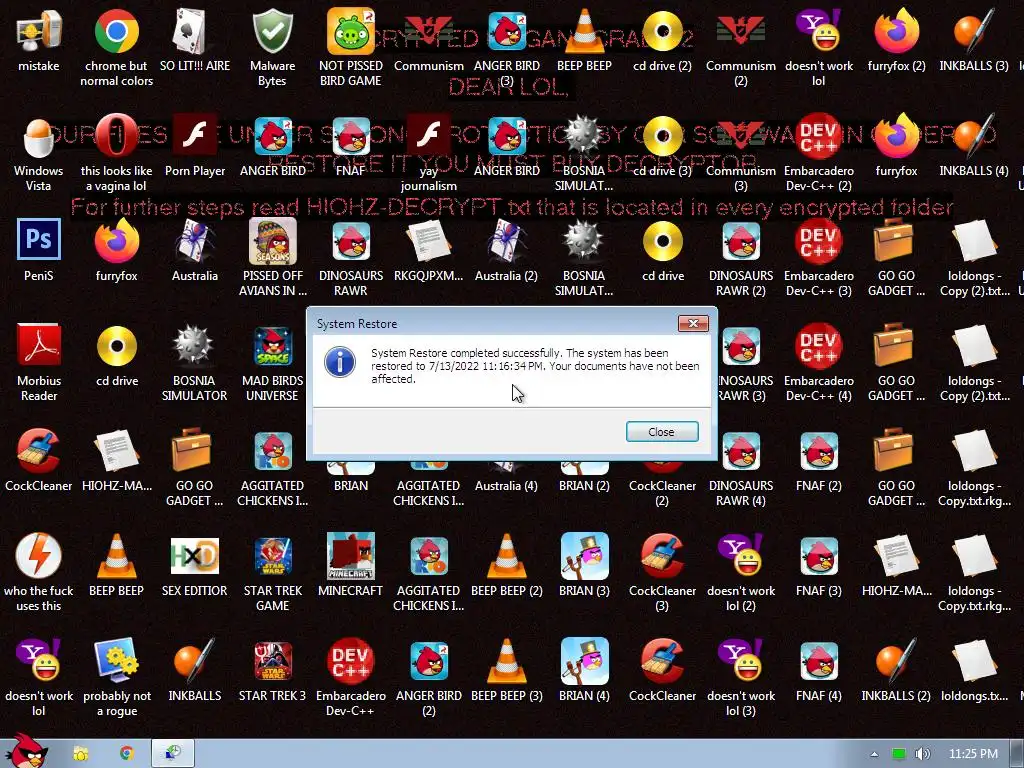Click the System Restore taskbar button

point(173,754)
